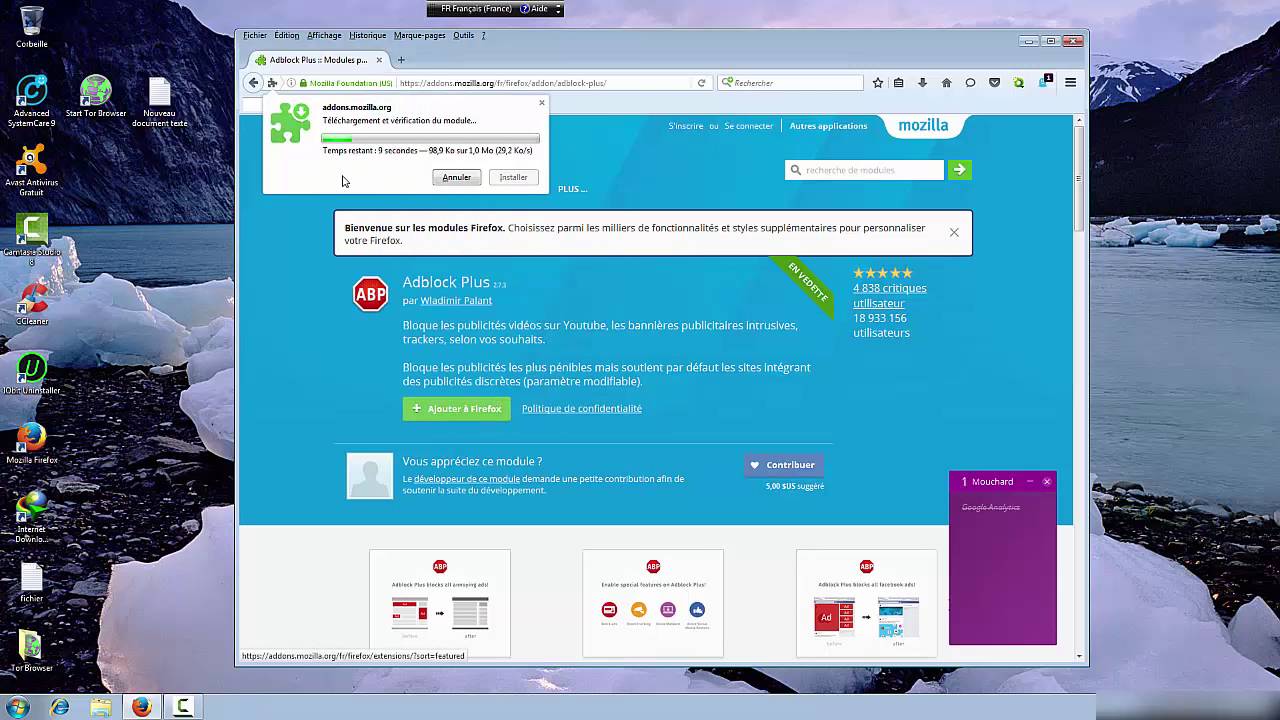
Task: Close the add-on download popup
Action: click(542, 102)
